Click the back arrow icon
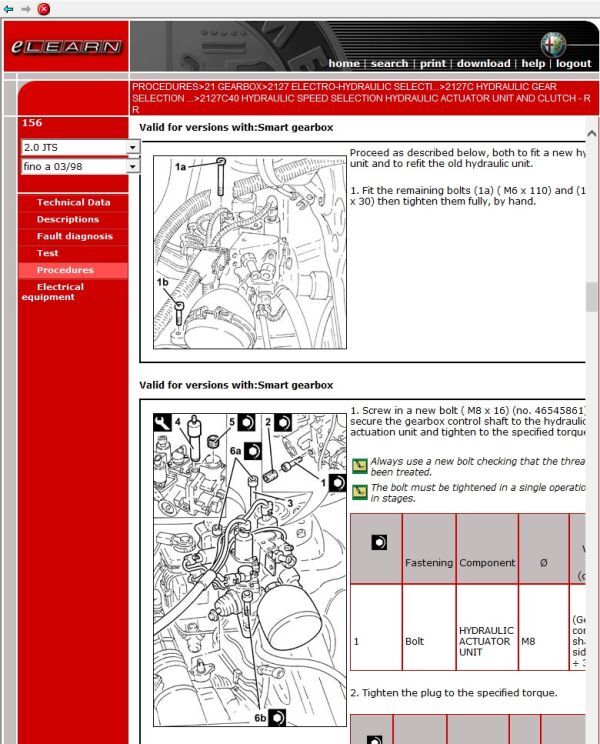Screen dimensions: 600x744 (8, 9)
